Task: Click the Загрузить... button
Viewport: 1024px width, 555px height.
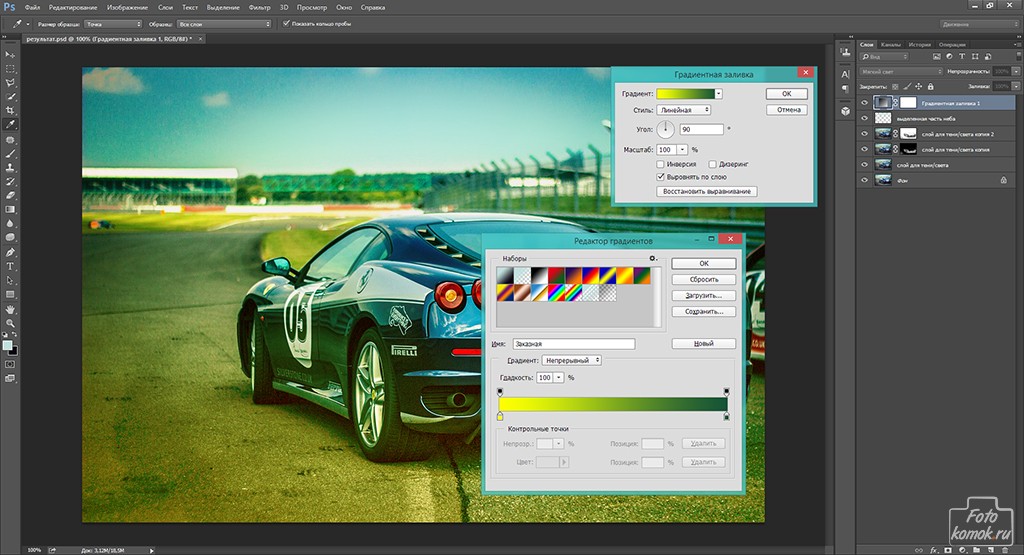Action: tap(704, 296)
